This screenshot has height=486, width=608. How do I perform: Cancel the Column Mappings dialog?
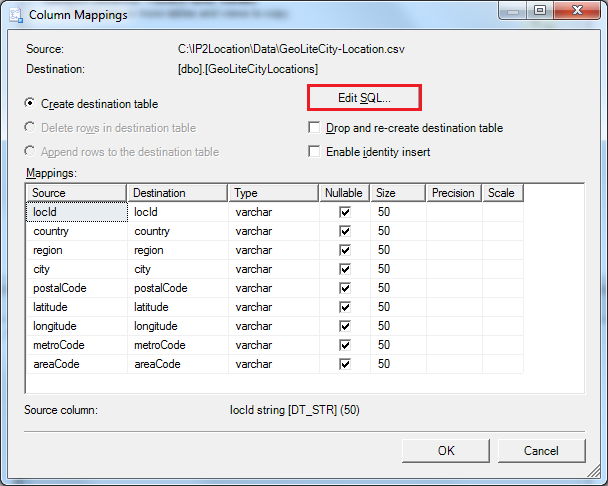pyautogui.click(x=541, y=451)
